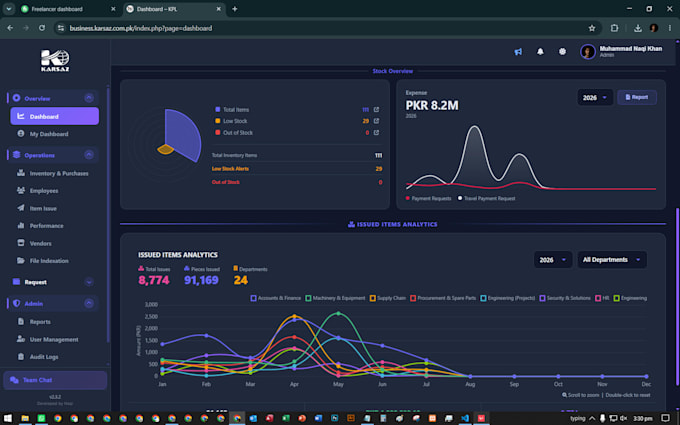The width and height of the screenshot is (680, 425).
Task: Open Visual Studio Code from the taskbar
Action: [464, 418]
